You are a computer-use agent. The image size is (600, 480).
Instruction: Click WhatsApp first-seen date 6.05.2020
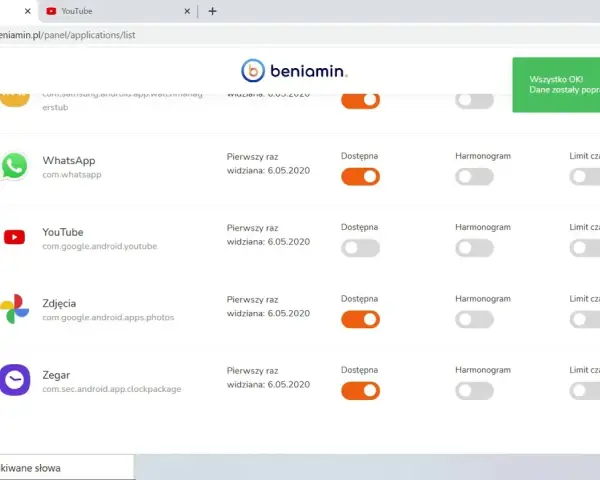tap(289, 170)
